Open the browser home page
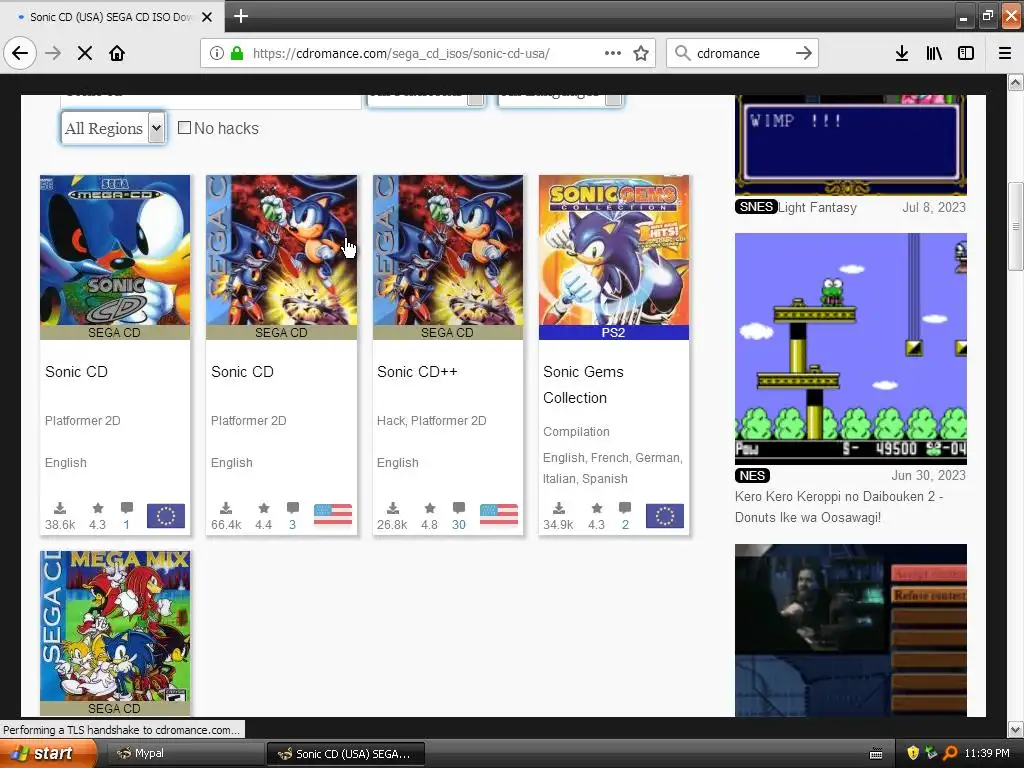Viewport: 1024px width, 768px height. [117, 53]
